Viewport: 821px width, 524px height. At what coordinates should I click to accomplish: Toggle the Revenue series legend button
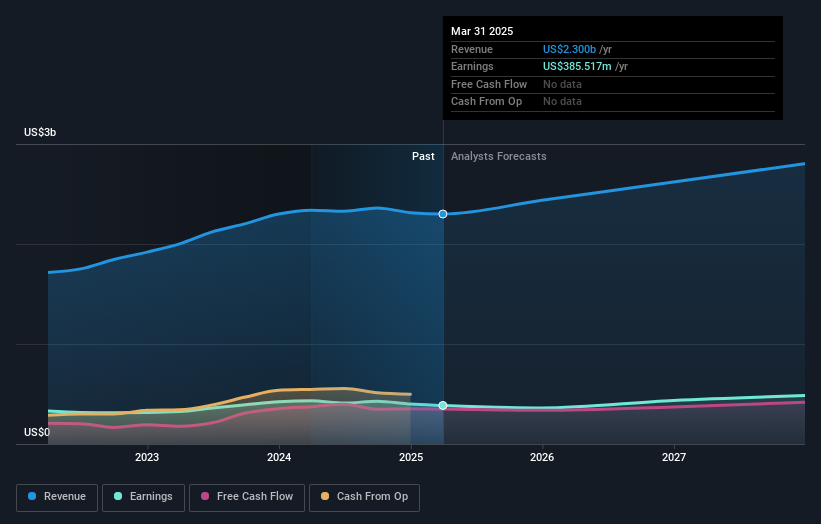57,497
